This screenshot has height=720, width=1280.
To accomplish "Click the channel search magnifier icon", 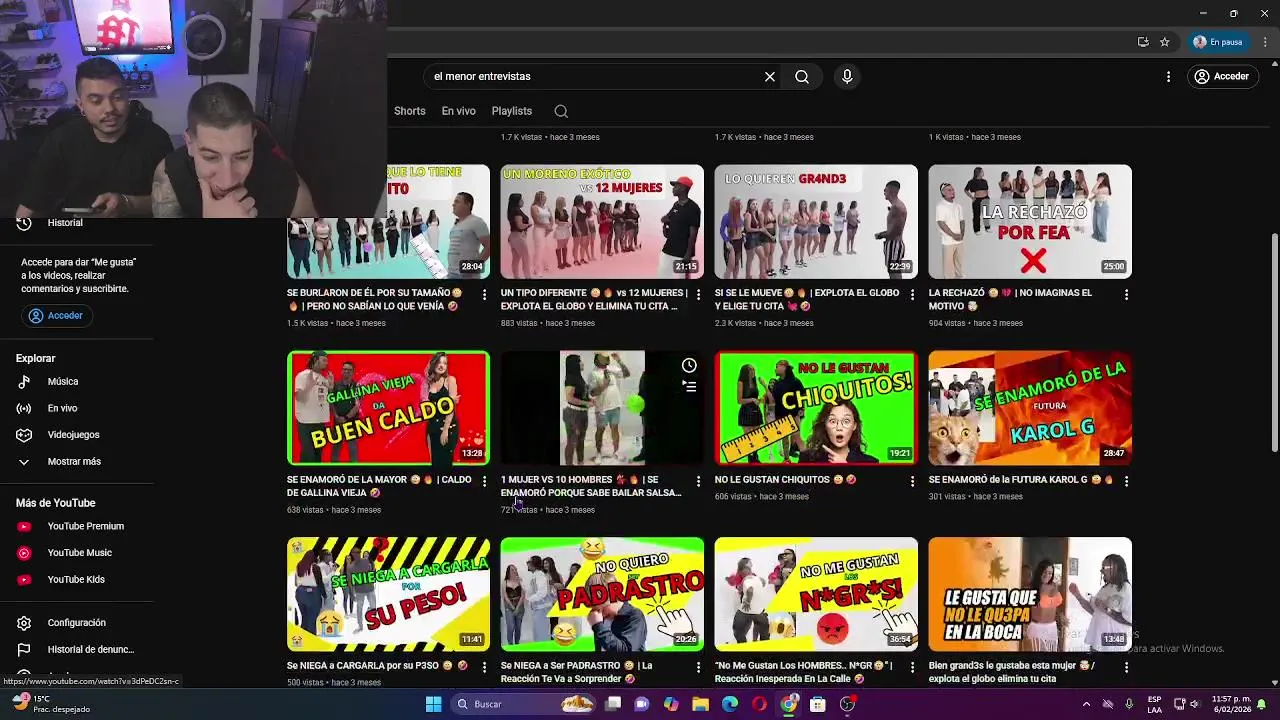I will (561, 111).
